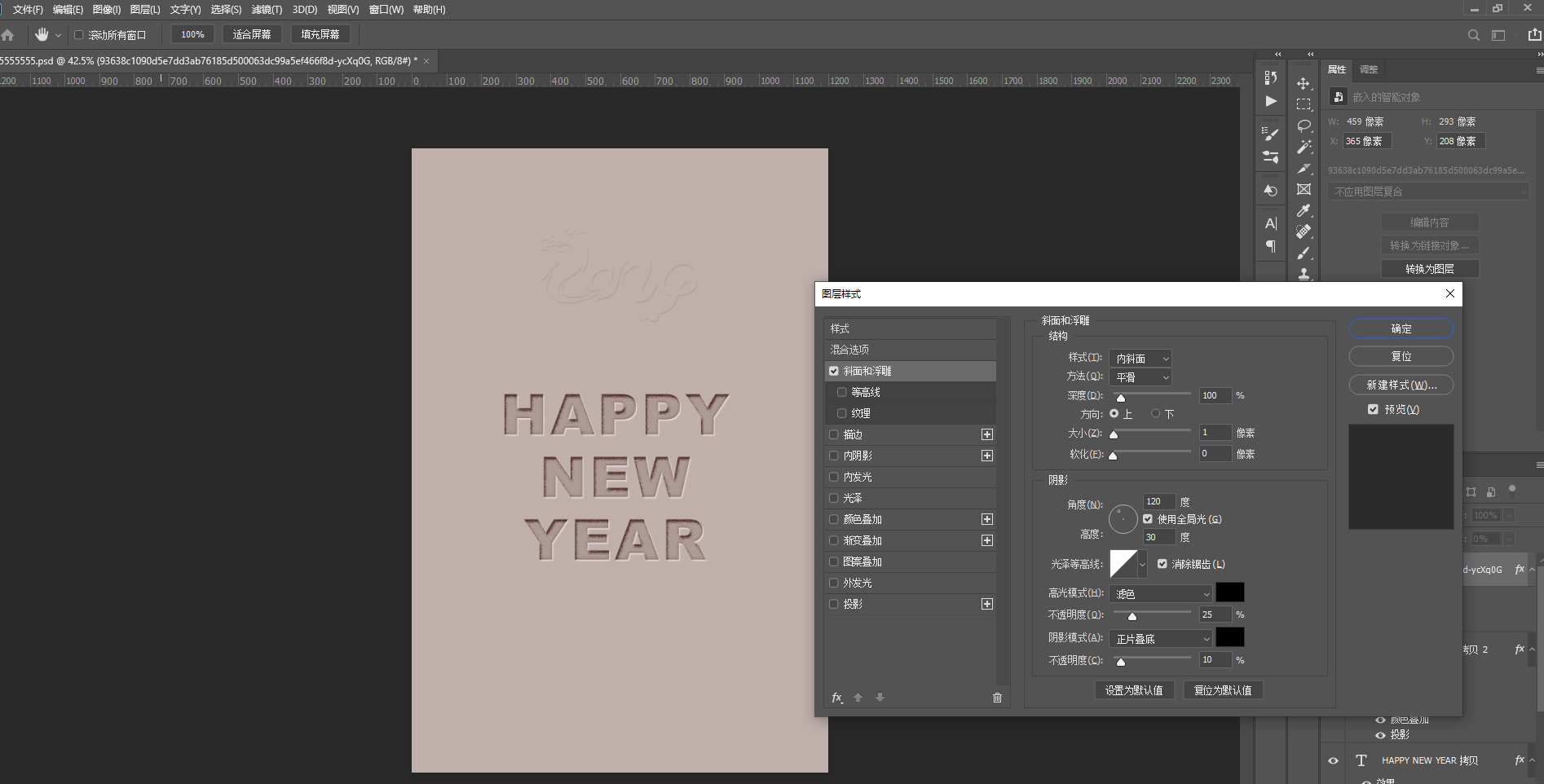Open the 方法 technique dropdown
This screenshot has height=784, width=1544.
pos(1140,377)
